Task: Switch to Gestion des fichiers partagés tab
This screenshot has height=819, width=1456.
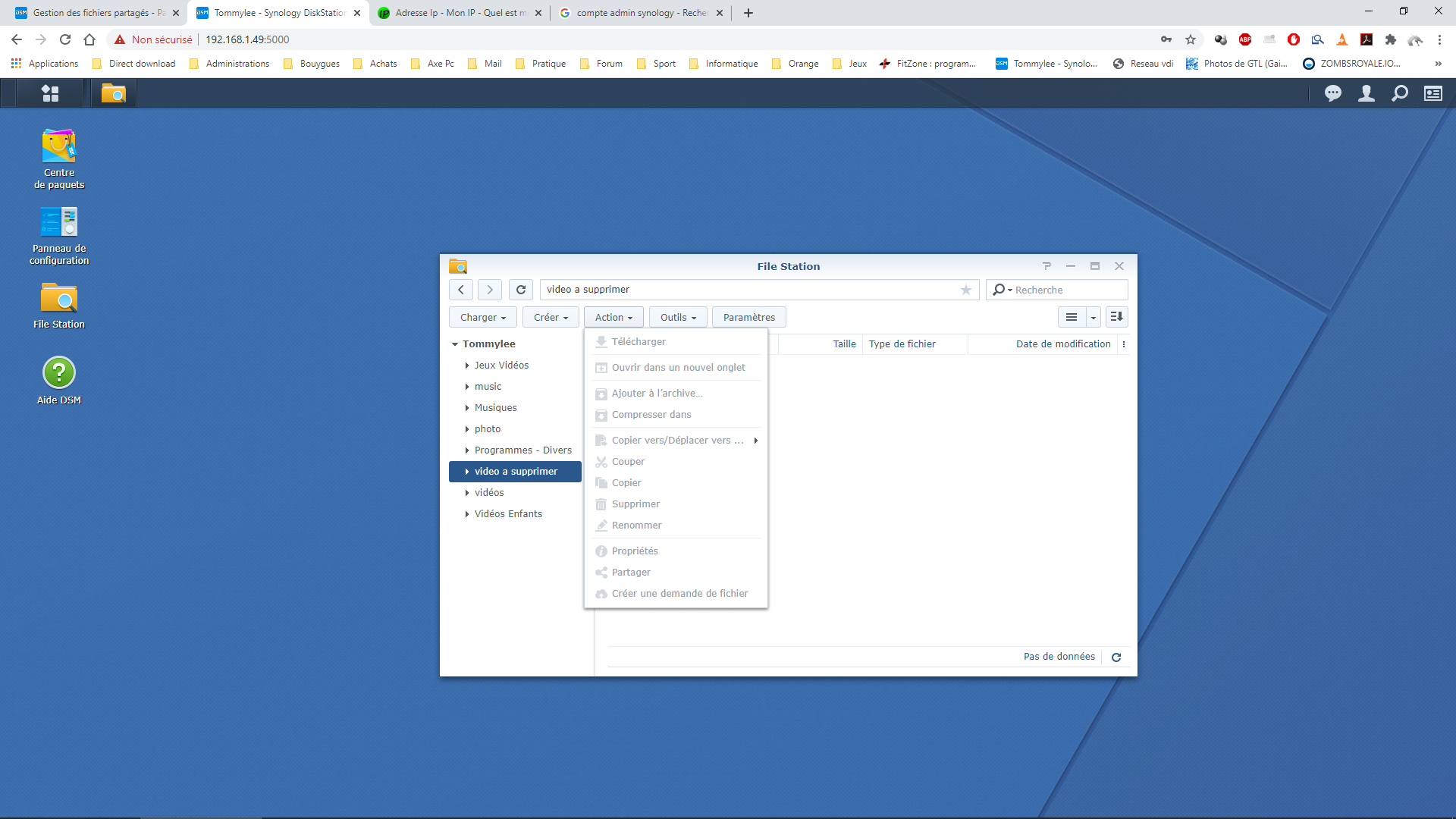Action: click(x=97, y=13)
